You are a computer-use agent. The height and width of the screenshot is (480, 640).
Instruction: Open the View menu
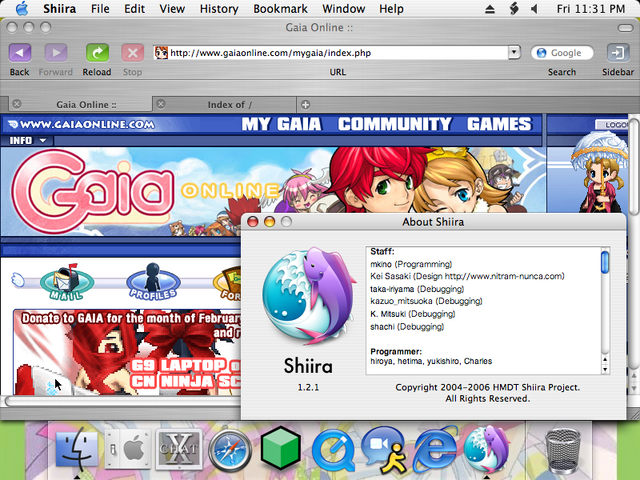click(172, 9)
